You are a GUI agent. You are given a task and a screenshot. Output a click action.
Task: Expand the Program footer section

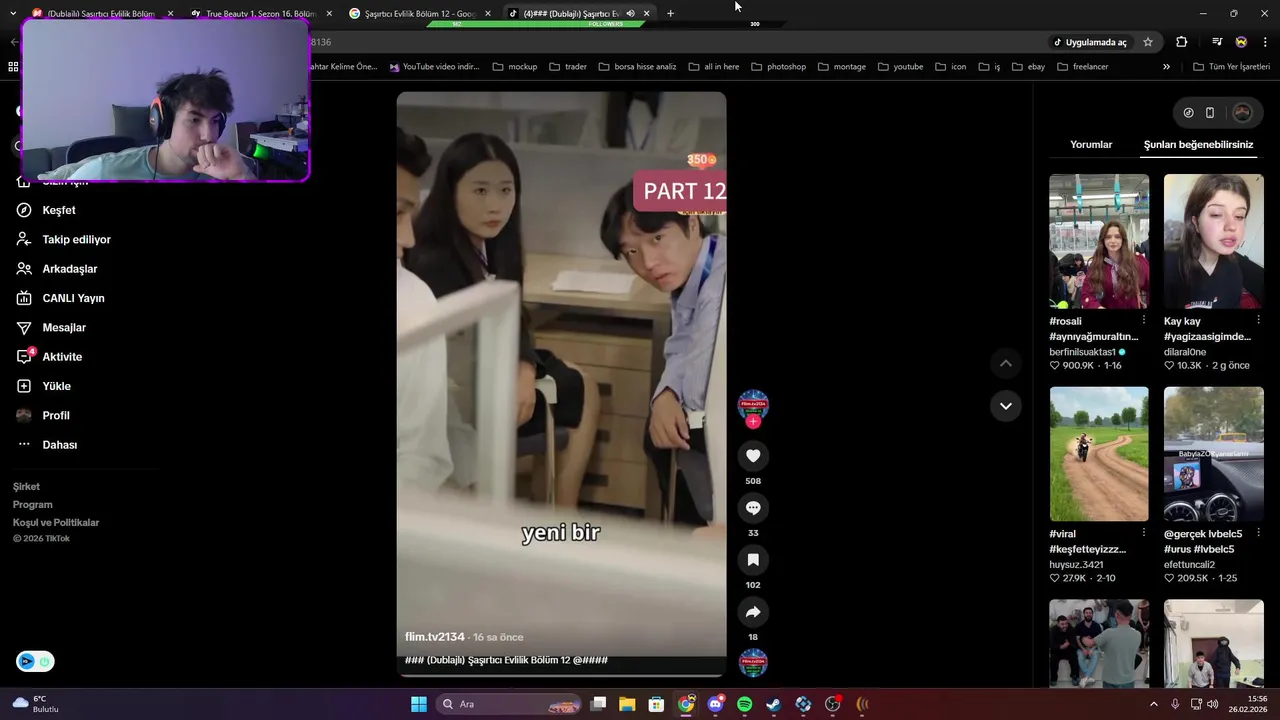pos(32,505)
